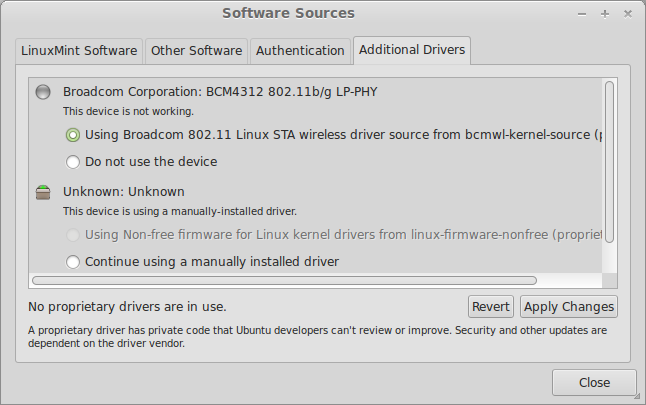
Task: Click Apply Changes
Action: [569, 307]
